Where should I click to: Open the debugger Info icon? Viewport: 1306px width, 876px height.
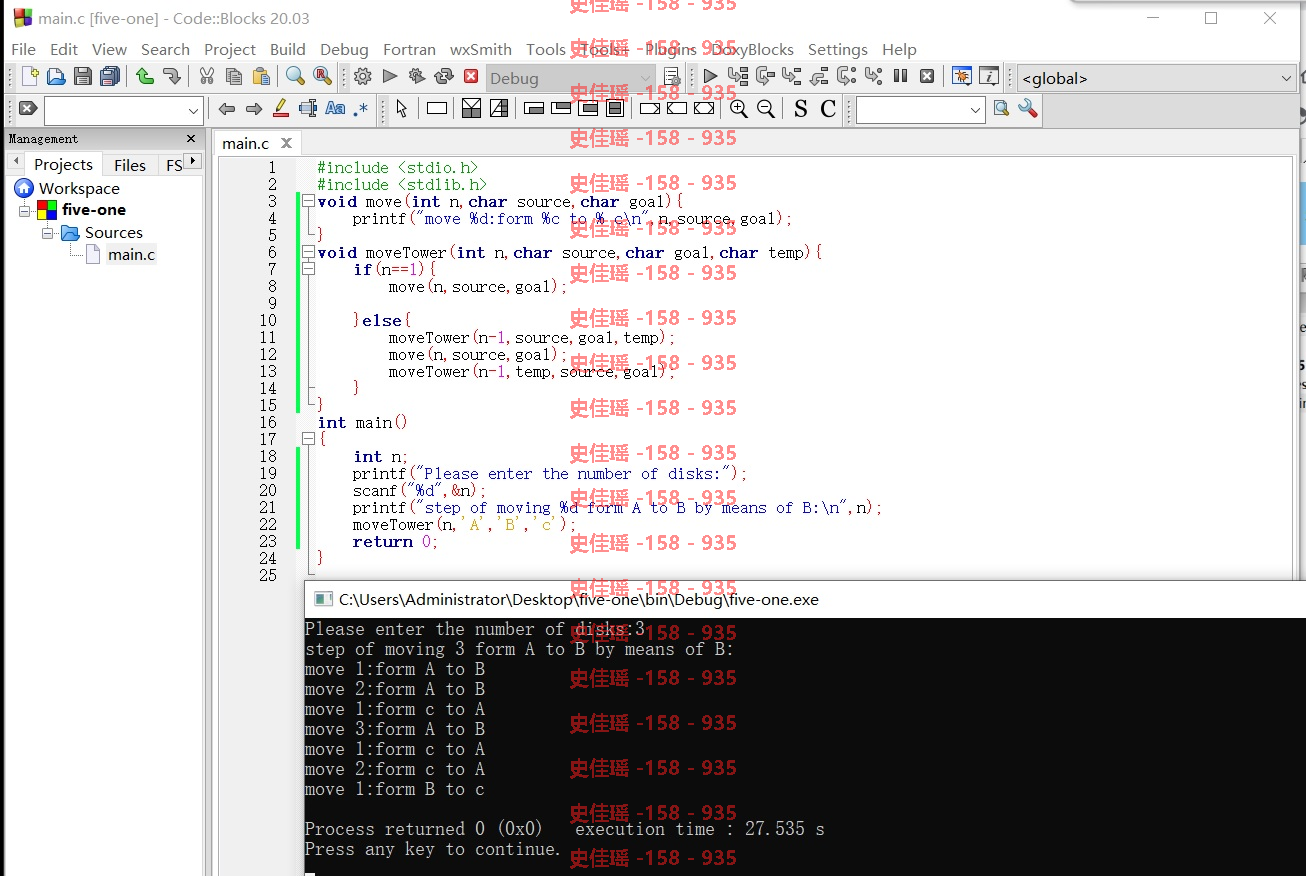click(989, 76)
